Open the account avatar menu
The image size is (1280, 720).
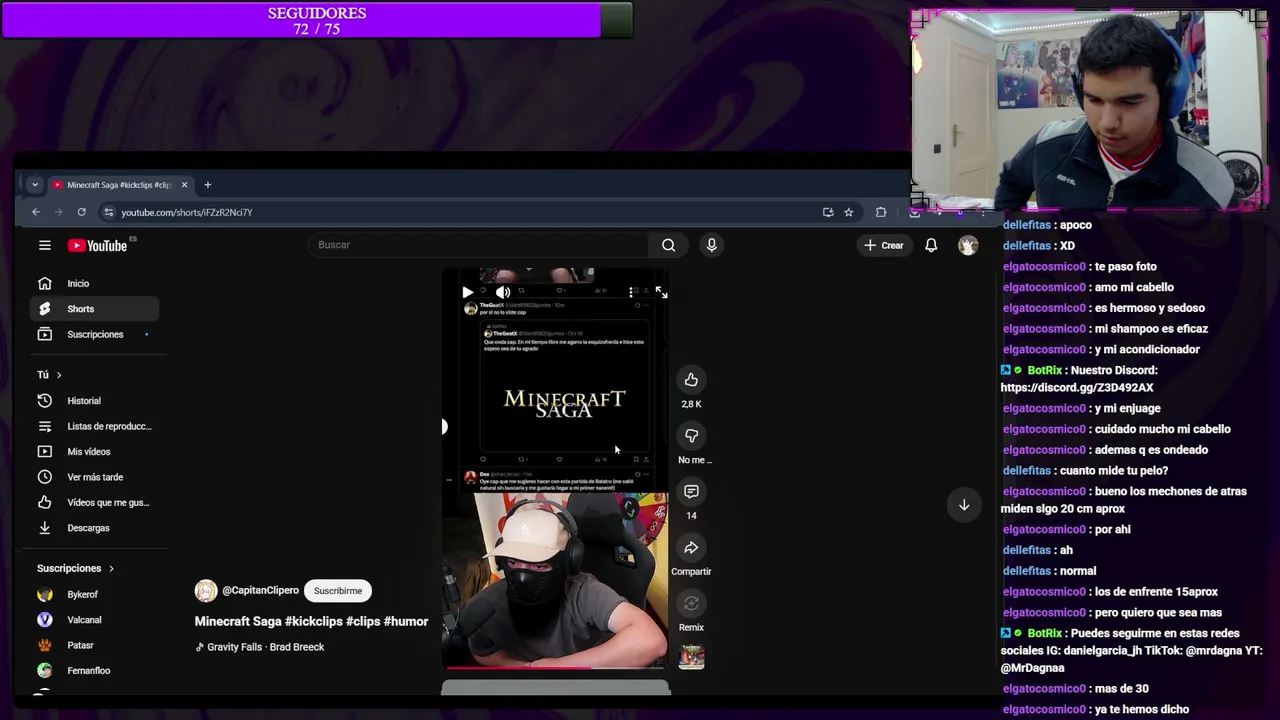[x=968, y=245]
